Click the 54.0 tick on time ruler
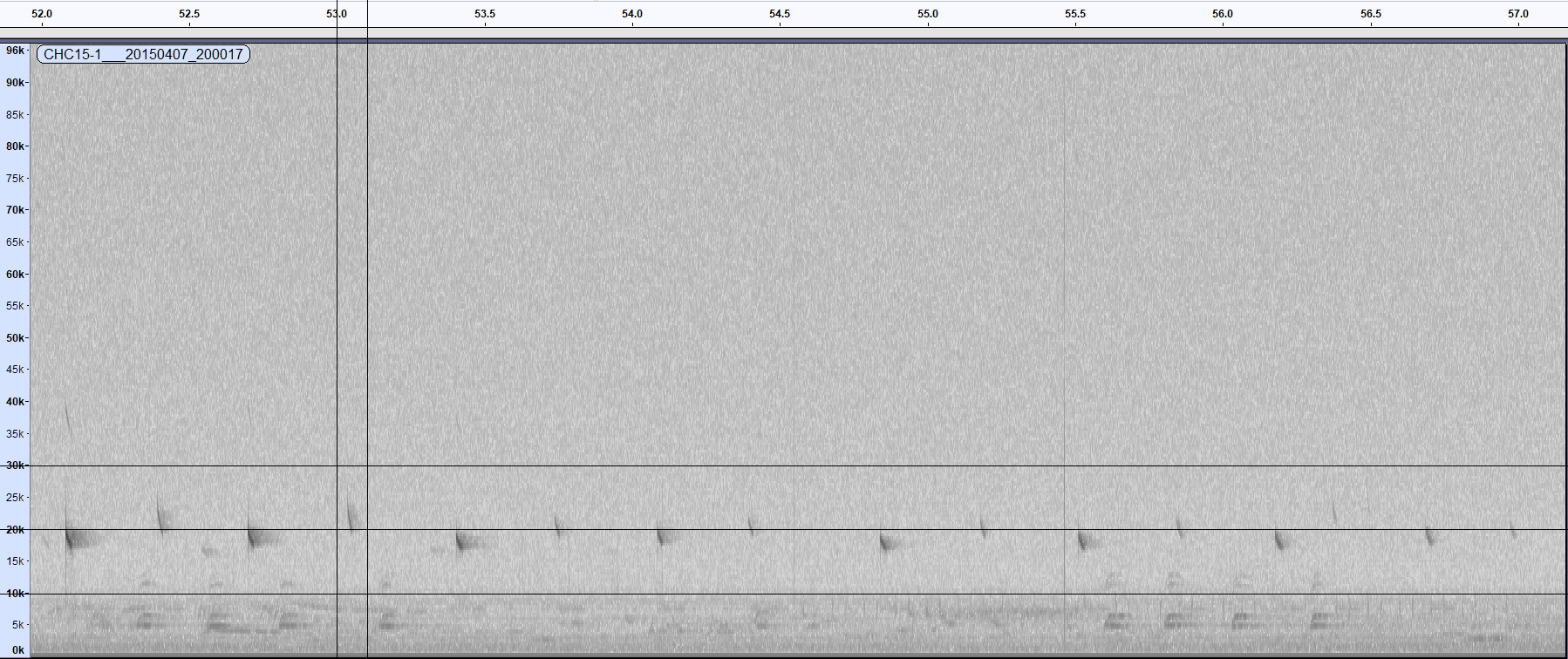This screenshot has width=1568, height=659. 632,14
